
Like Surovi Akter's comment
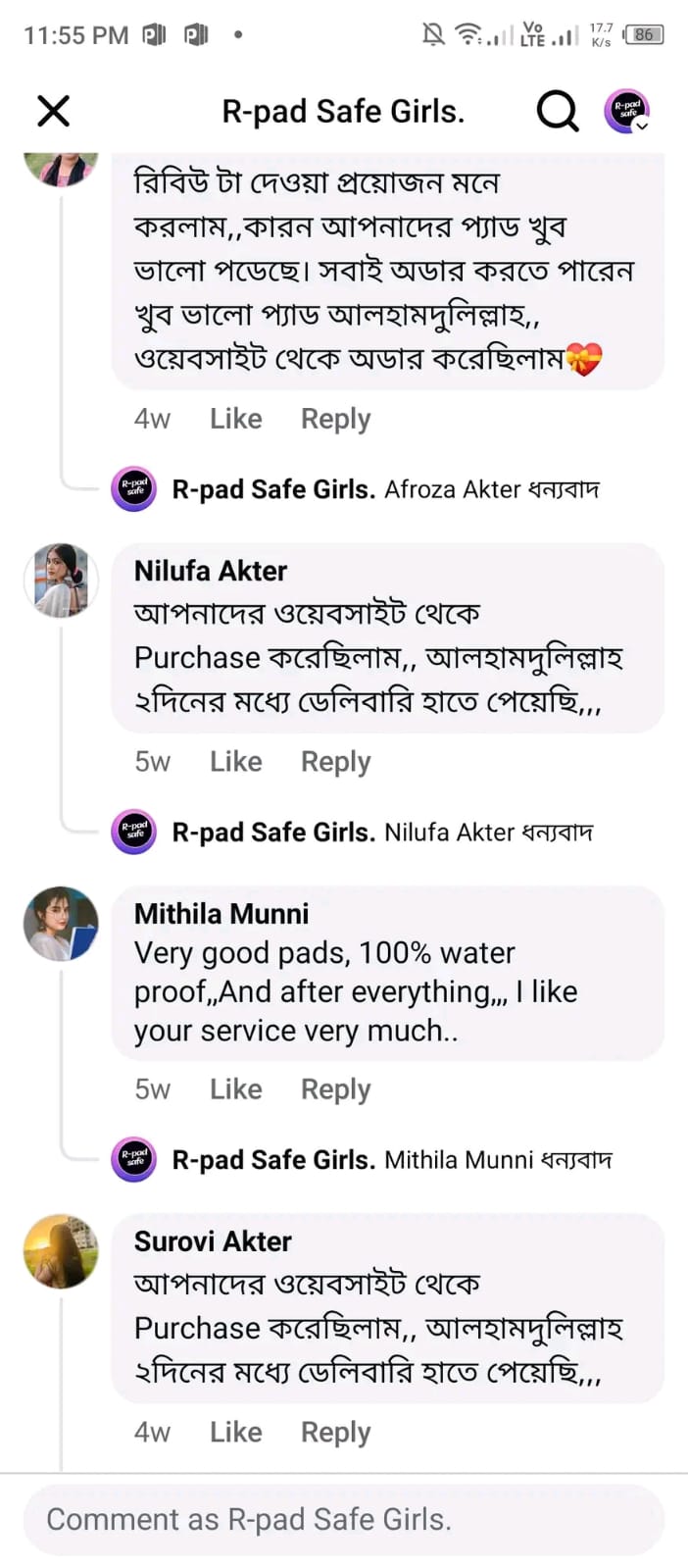pos(235,1432)
